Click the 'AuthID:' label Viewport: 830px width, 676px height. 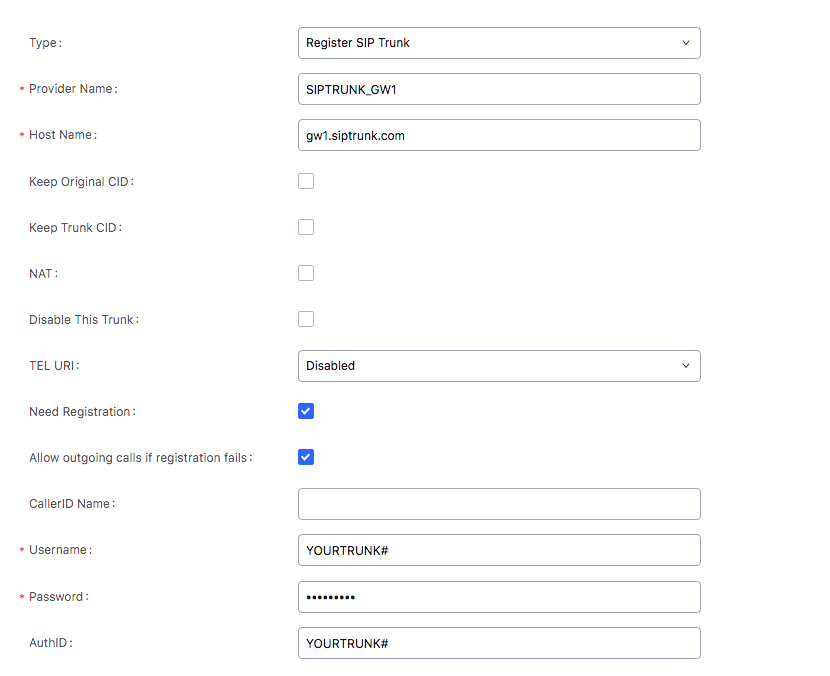click(x=51, y=643)
